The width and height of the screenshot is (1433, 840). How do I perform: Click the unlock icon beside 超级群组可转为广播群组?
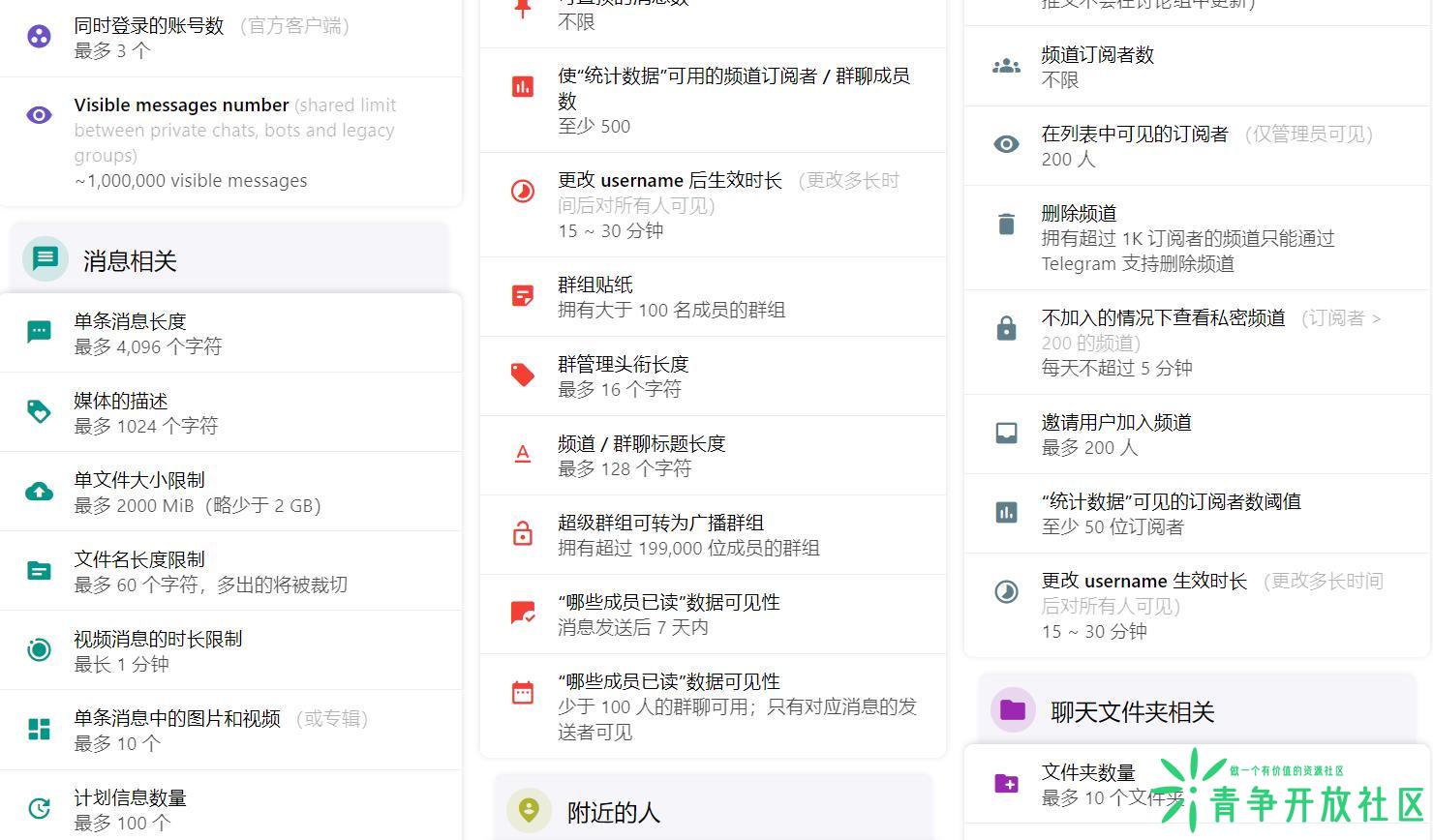tap(523, 533)
